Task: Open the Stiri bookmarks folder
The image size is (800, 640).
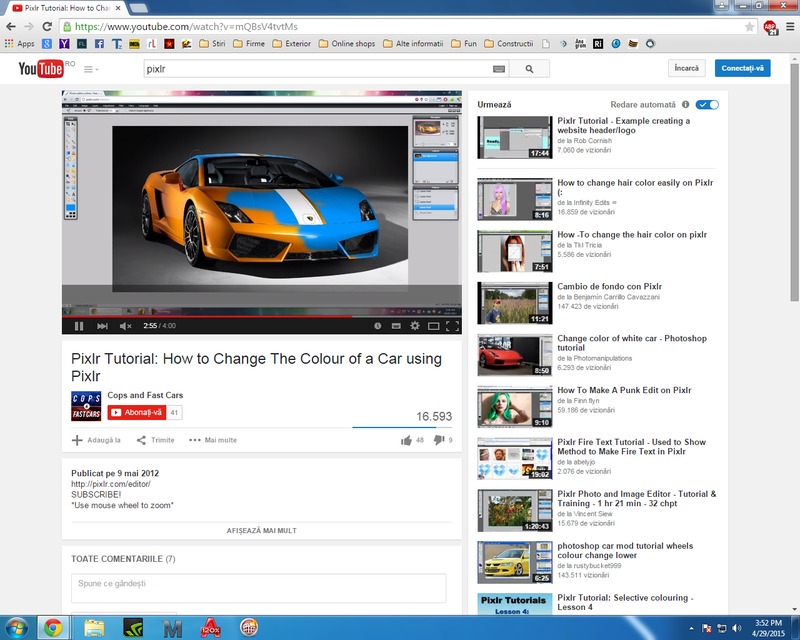Action: 212,44
